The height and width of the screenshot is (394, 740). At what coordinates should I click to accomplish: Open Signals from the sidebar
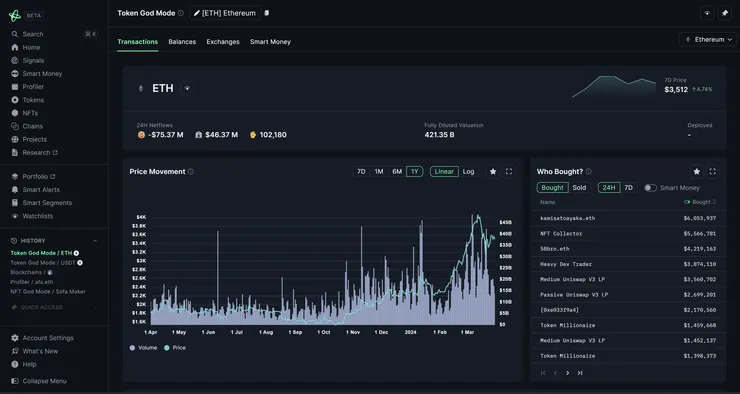[33, 60]
